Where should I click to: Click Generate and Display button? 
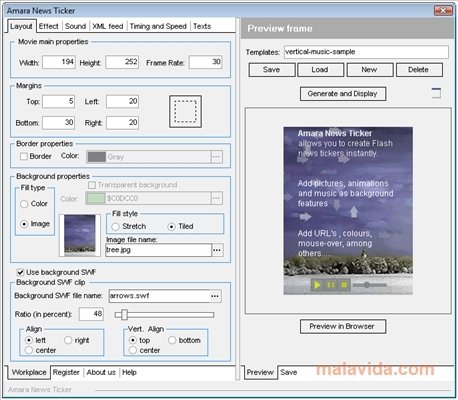[x=343, y=94]
